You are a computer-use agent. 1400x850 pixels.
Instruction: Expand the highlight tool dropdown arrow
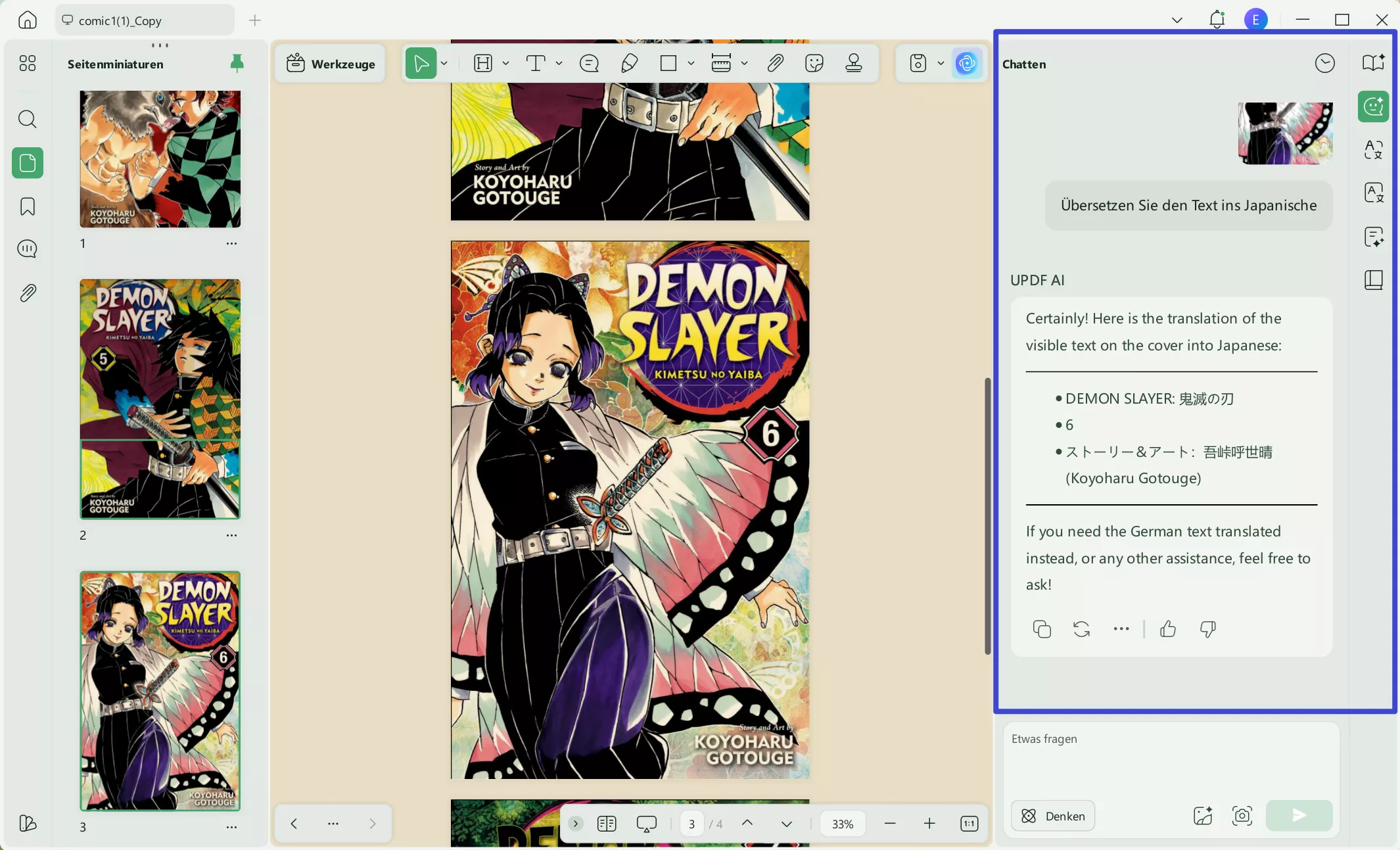click(x=505, y=63)
